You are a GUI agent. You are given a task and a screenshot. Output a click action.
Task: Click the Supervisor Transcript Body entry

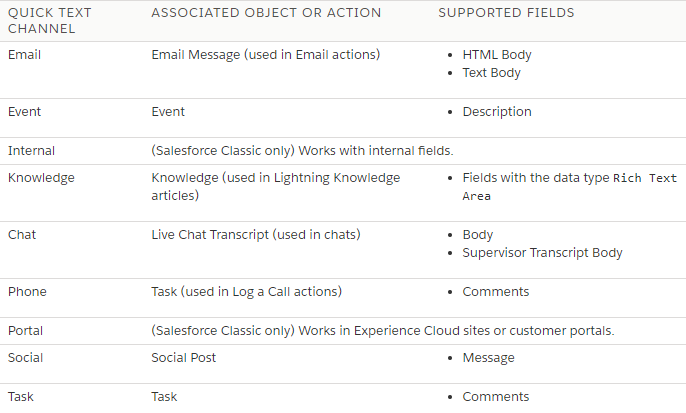pos(542,252)
